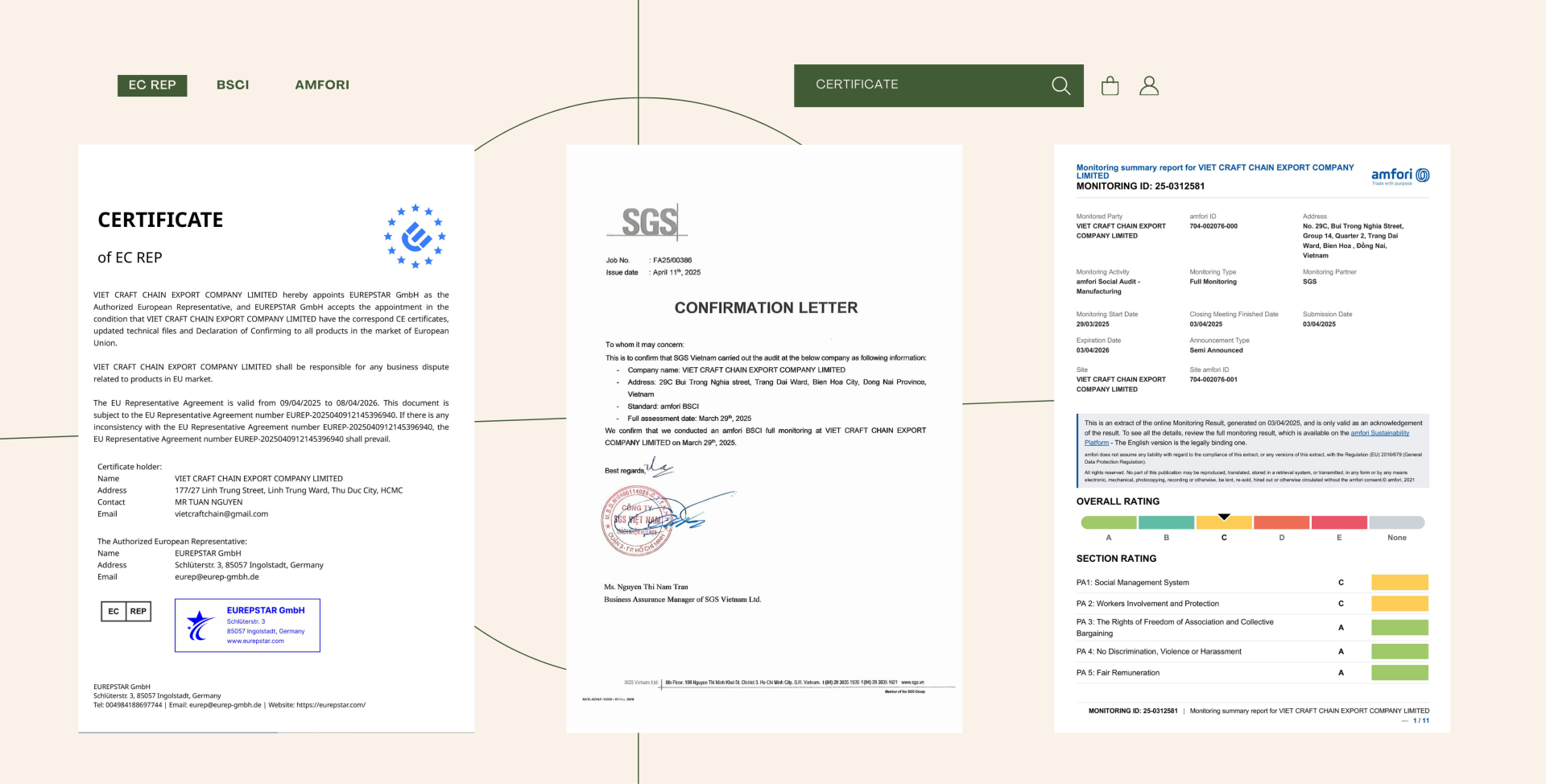
Task: Click page number 1 / 11
Action: pyautogui.click(x=1421, y=721)
